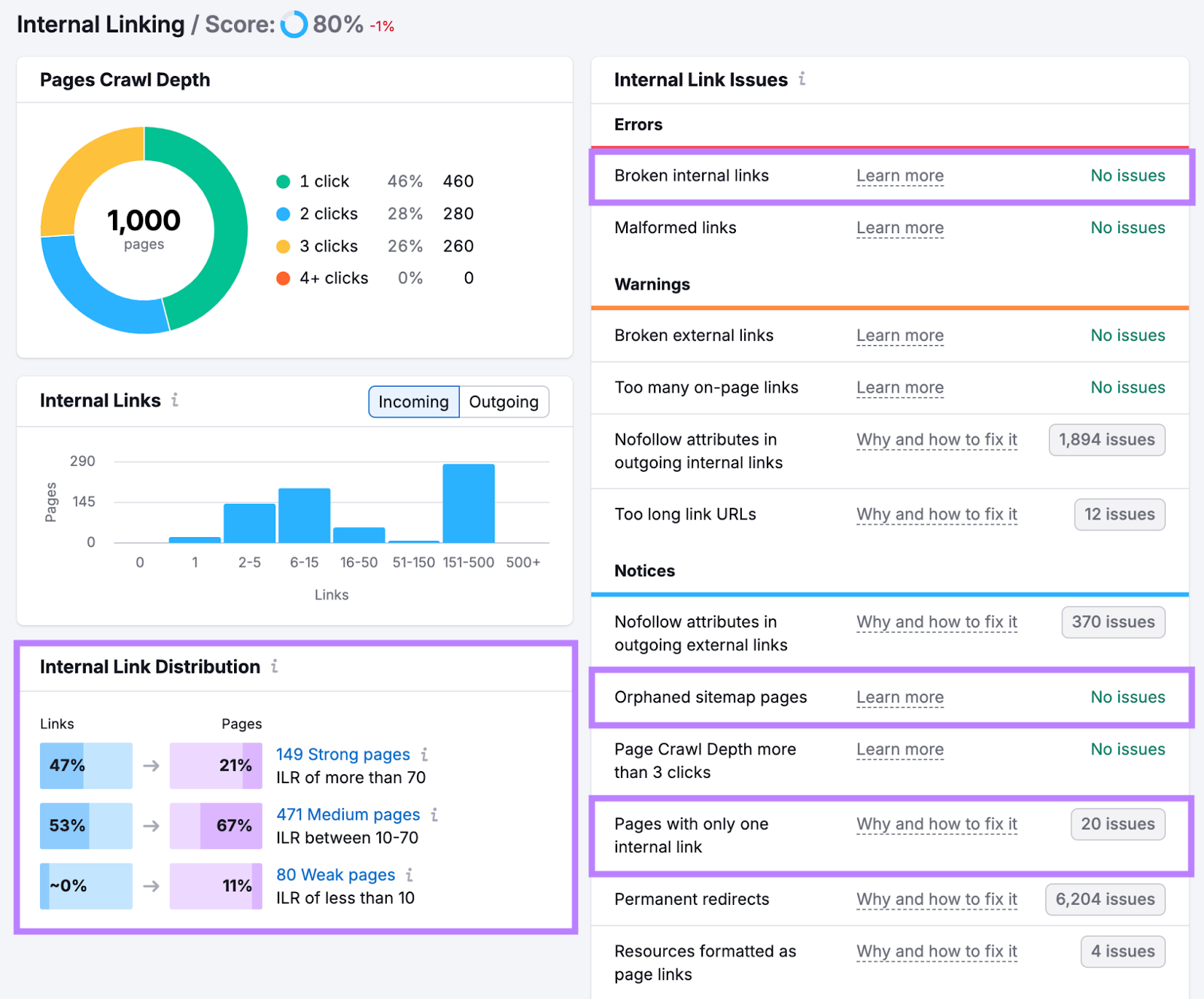The image size is (1204, 999).
Task: Expand fix details for Too long link URLs
Action: [x=937, y=515]
